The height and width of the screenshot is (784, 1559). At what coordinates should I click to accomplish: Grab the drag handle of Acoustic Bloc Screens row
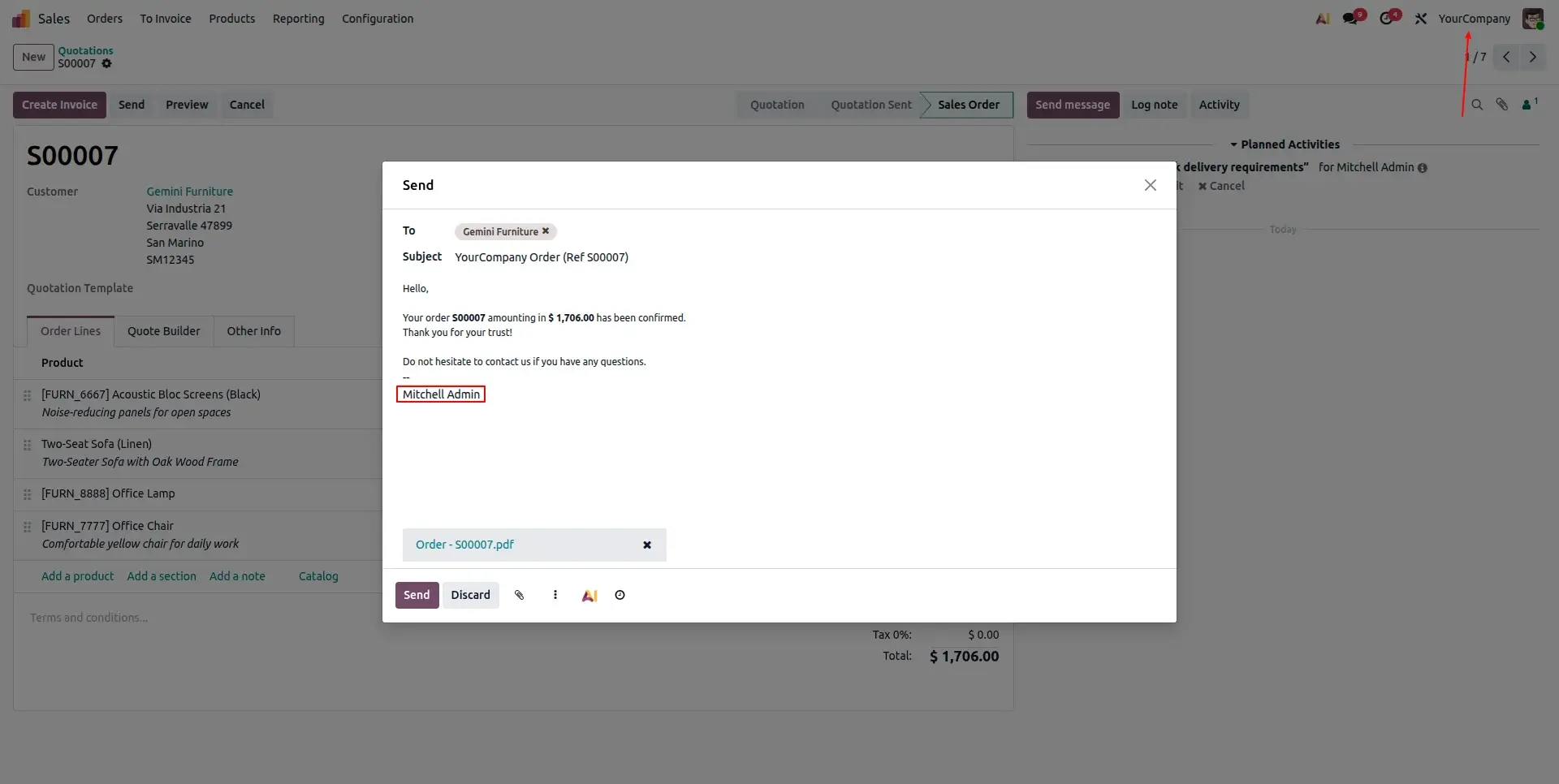coord(27,395)
